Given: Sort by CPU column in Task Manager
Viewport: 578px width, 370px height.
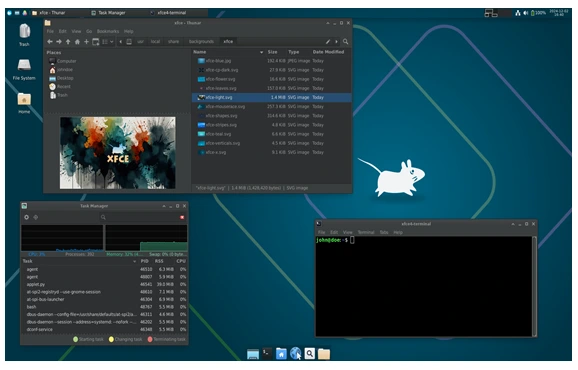Looking at the screenshot, I should pyautogui.click(x=181, y=261).
